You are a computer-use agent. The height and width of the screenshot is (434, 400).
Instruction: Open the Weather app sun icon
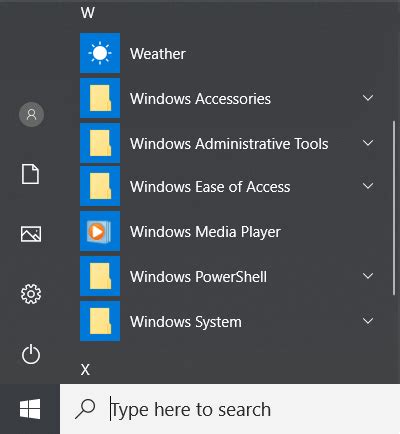click(100, 53)
